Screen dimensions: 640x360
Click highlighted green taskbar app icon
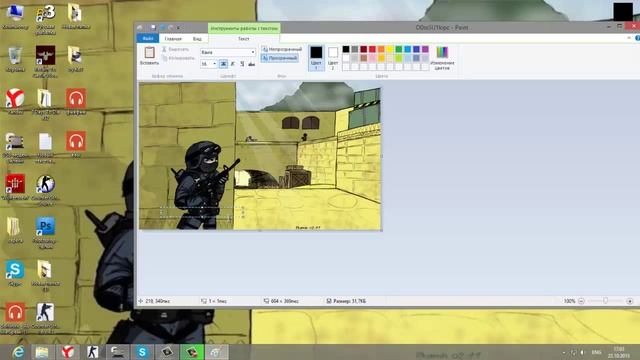(x=192, y=352)
